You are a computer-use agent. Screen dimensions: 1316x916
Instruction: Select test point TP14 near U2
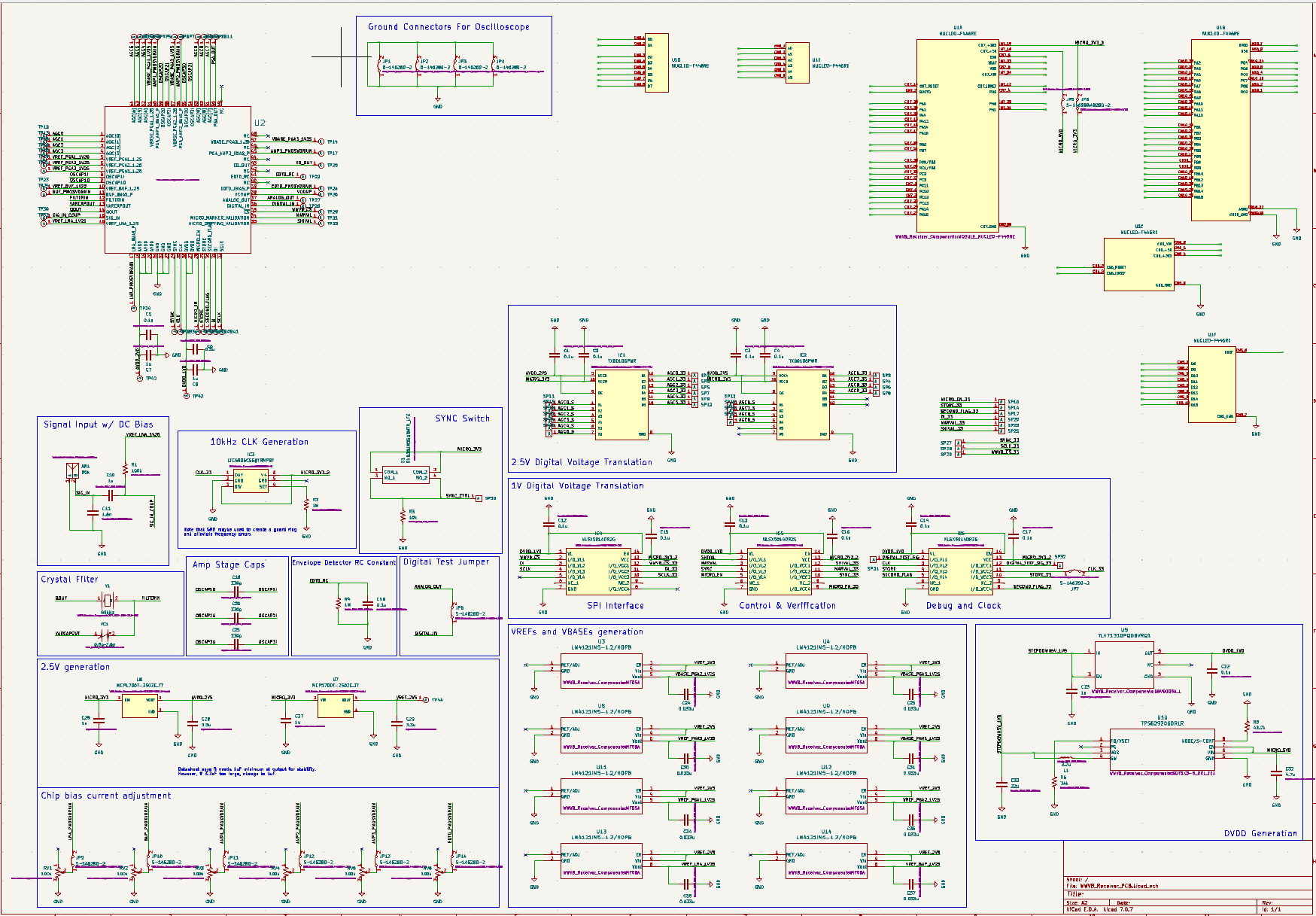pos(321,142)
